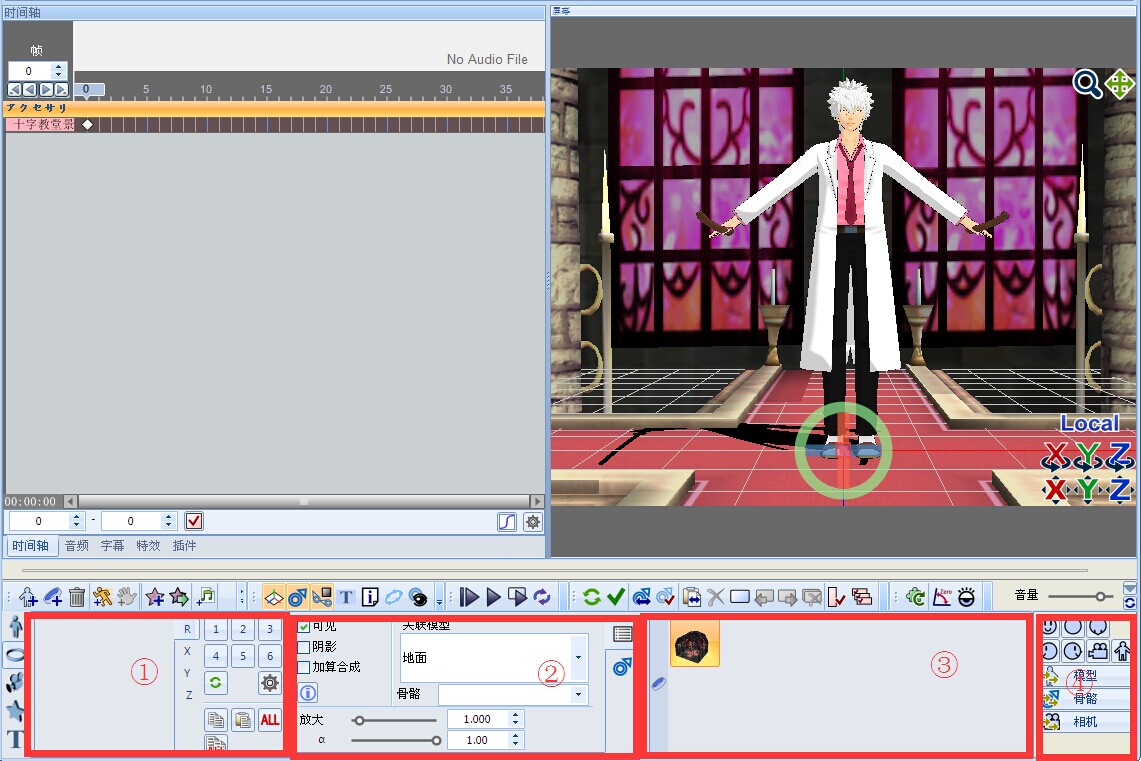This screenshot has width=1141, height=761.
Task: Switch to the 字幕 tab
Action: point(112,546)
